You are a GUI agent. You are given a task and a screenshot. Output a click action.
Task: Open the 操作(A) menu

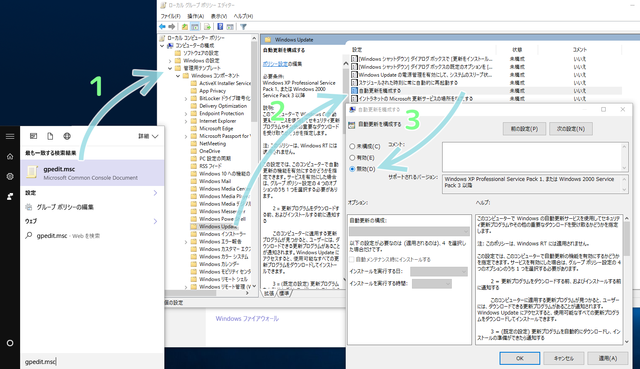pos(196,16)
